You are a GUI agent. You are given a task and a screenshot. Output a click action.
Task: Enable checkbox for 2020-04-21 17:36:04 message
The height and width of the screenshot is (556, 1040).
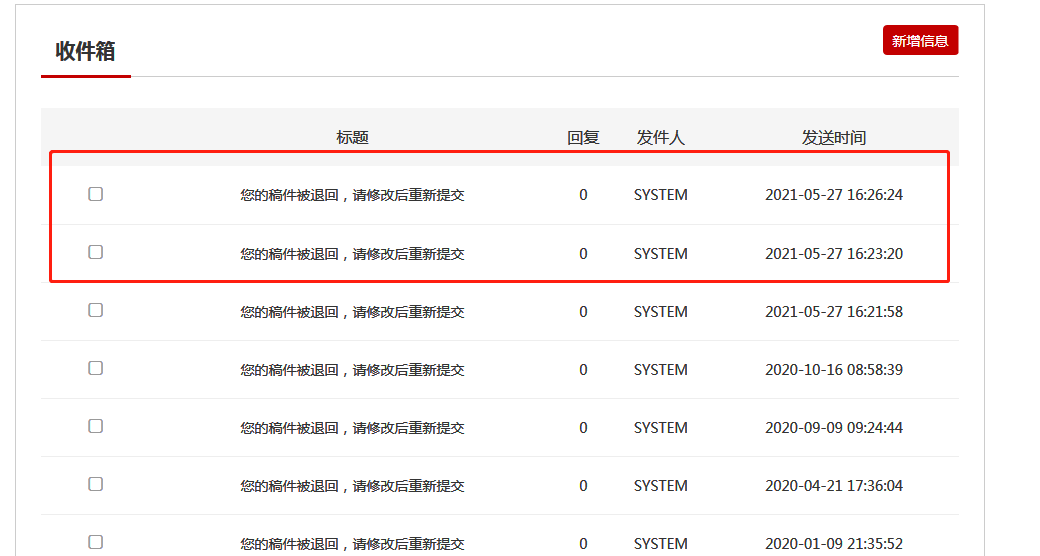click(95, 484)
